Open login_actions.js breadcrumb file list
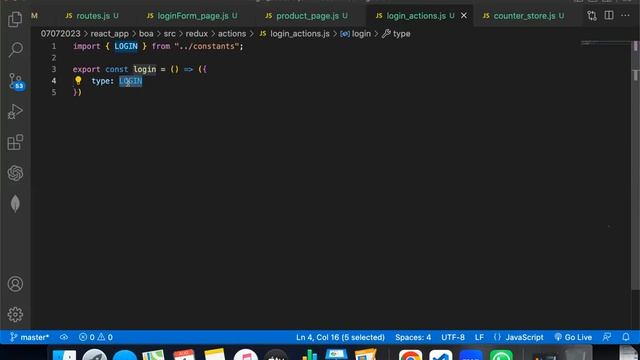Viewport: 640px width, 360px height. [295, 33]
